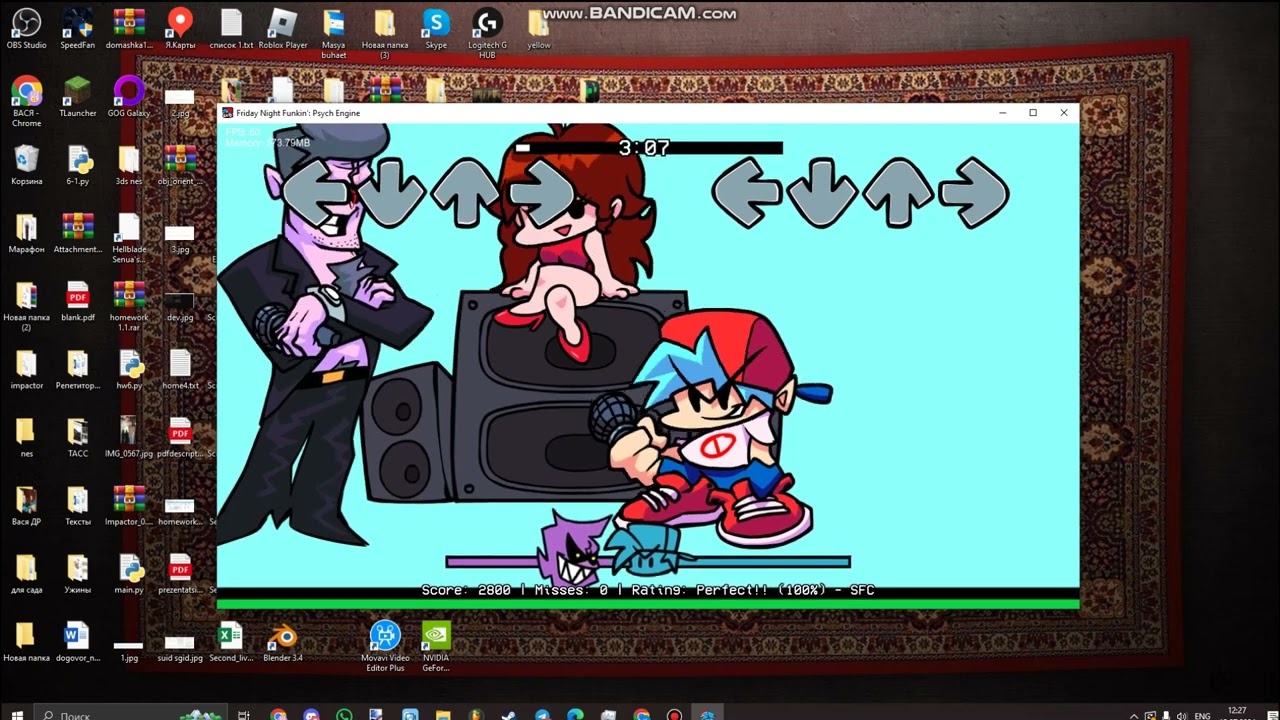Image resolution: width=1280 pixels, height=720 pixels.
Task: Click the player's right arrow receptor
Action: tap(974, 192)
